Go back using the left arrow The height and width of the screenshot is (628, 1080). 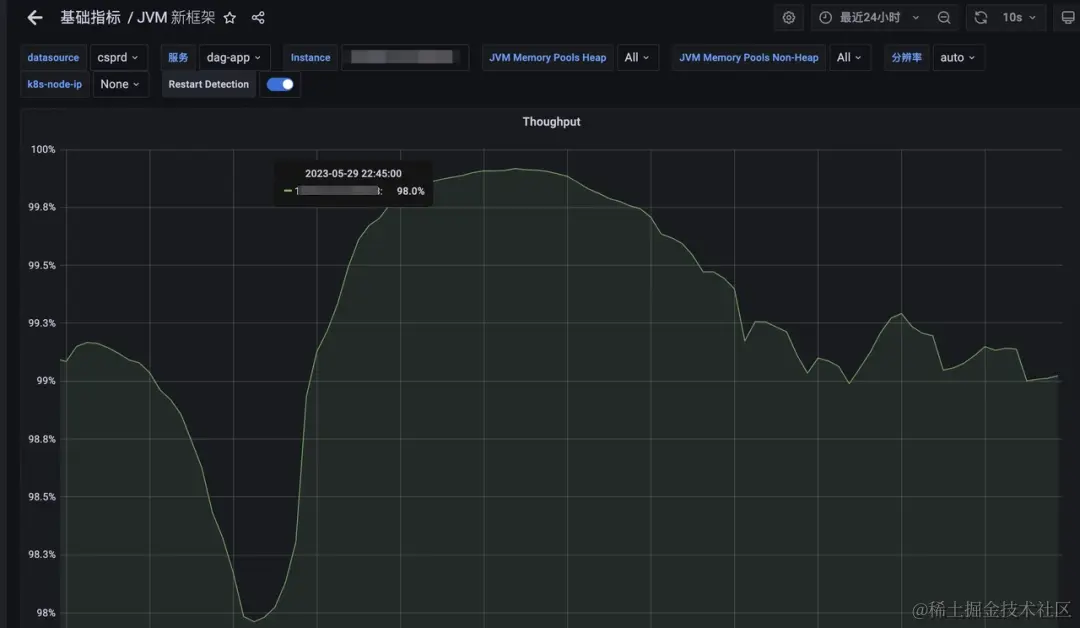coord(34,18)
